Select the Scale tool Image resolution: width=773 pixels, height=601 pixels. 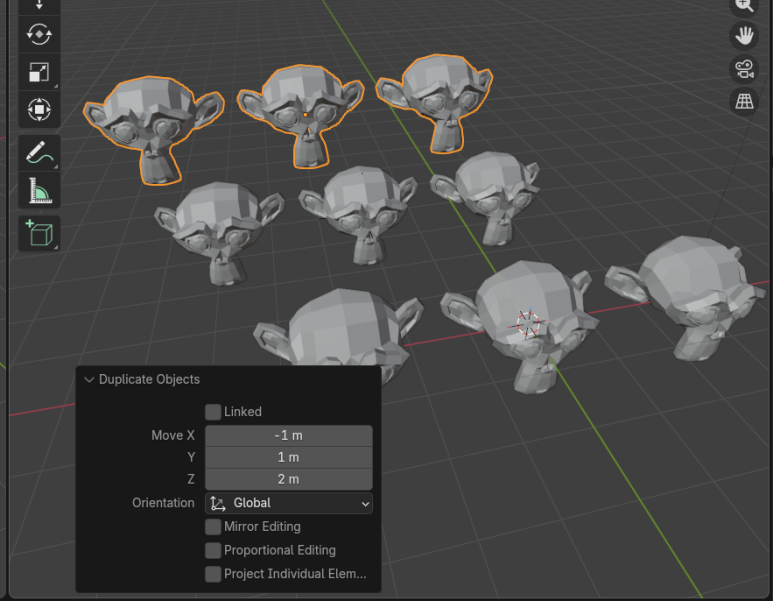pyautogui.click(x=39, y=72)
